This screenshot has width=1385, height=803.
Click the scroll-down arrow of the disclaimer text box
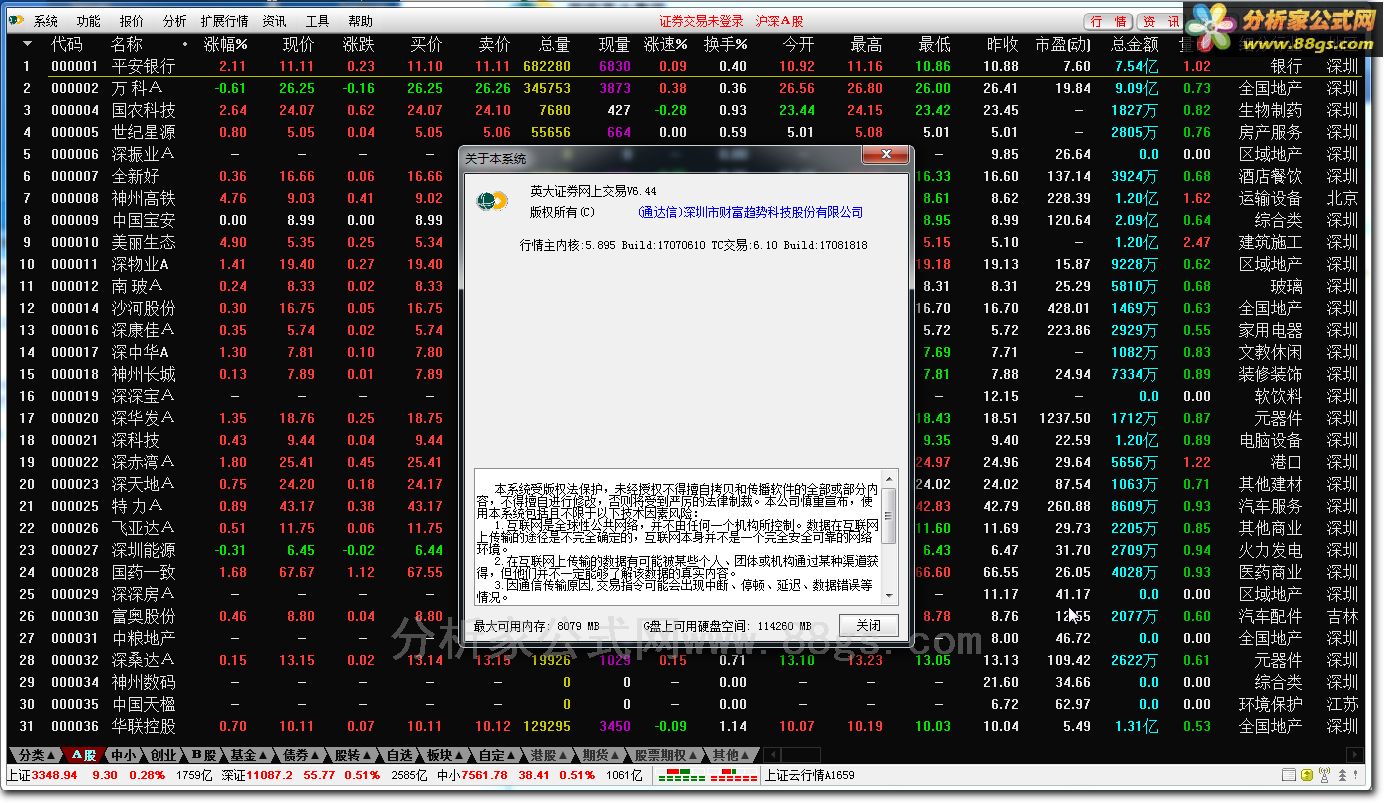(x=889, y=594)
